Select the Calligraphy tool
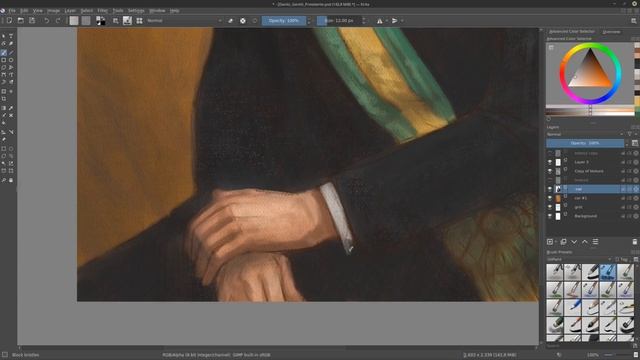 point(11,43)
